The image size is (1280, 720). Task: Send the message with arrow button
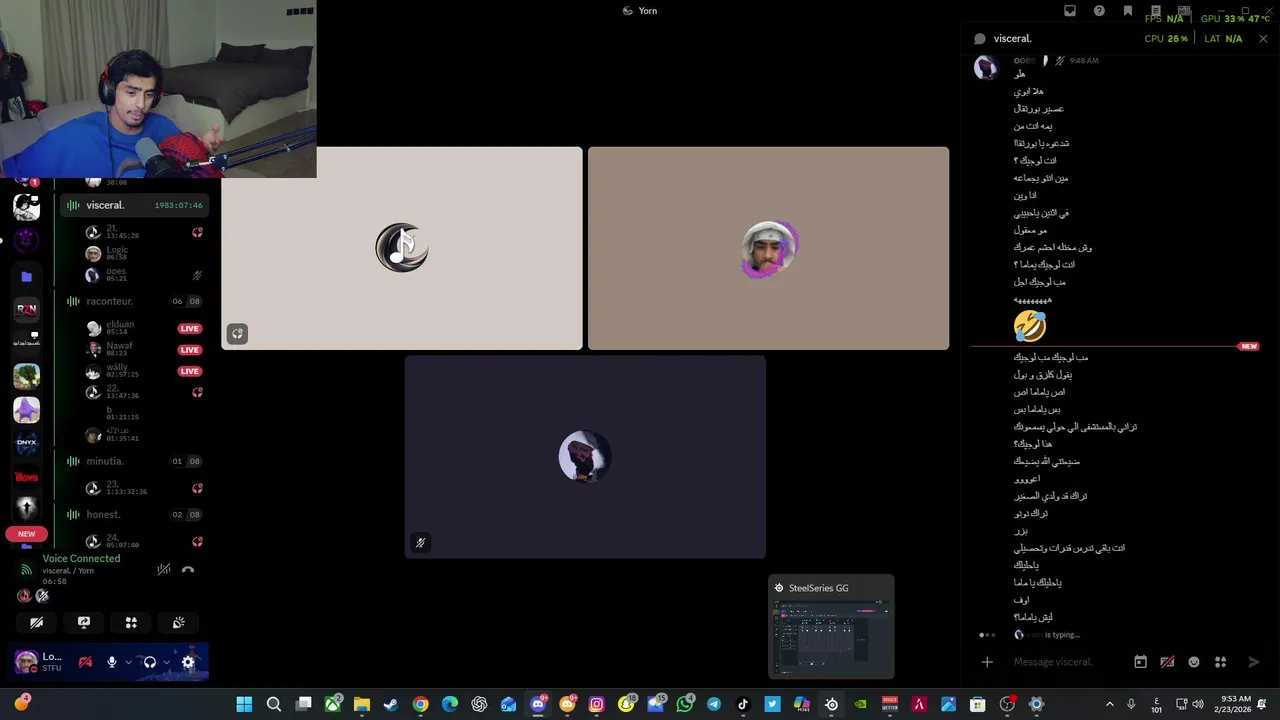pyautogui.click(x=1254, y=662)
